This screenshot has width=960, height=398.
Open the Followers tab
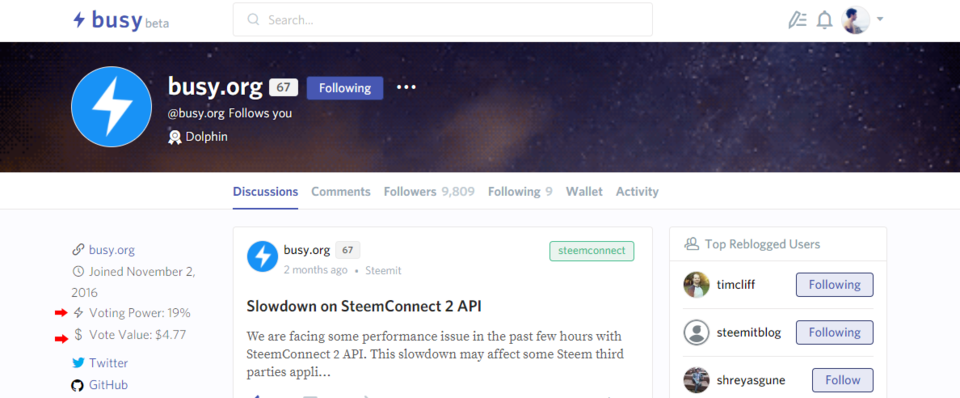[429, 192]
